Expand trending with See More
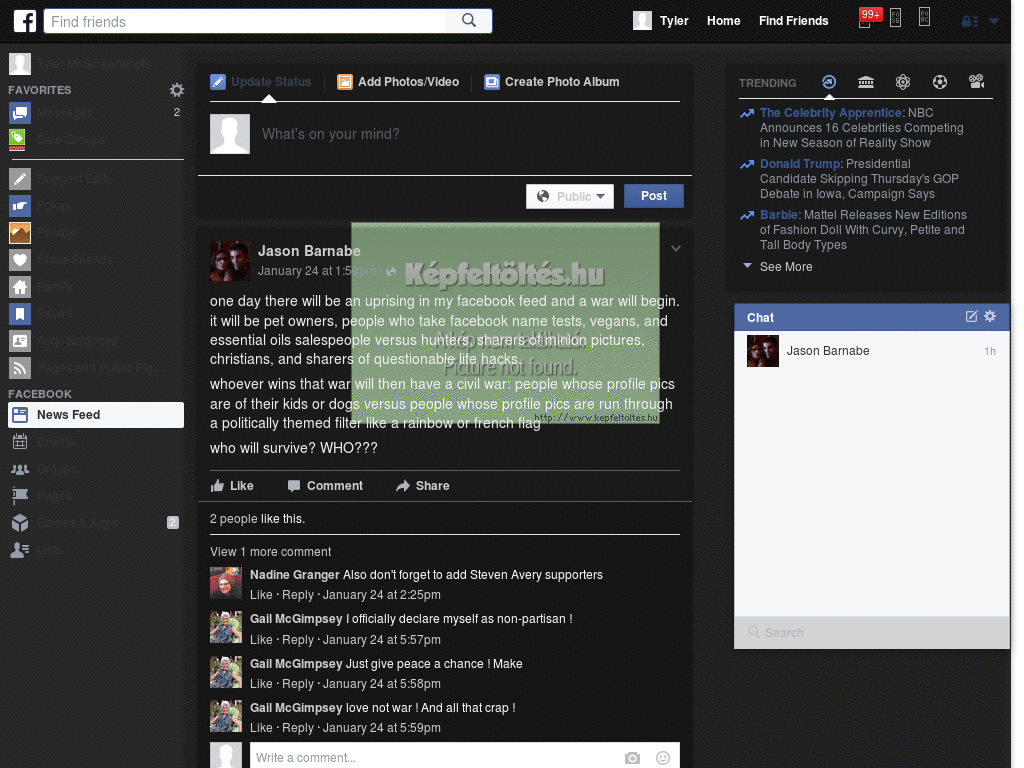Viewport: 1024px width, 768px height. [786, 266]
